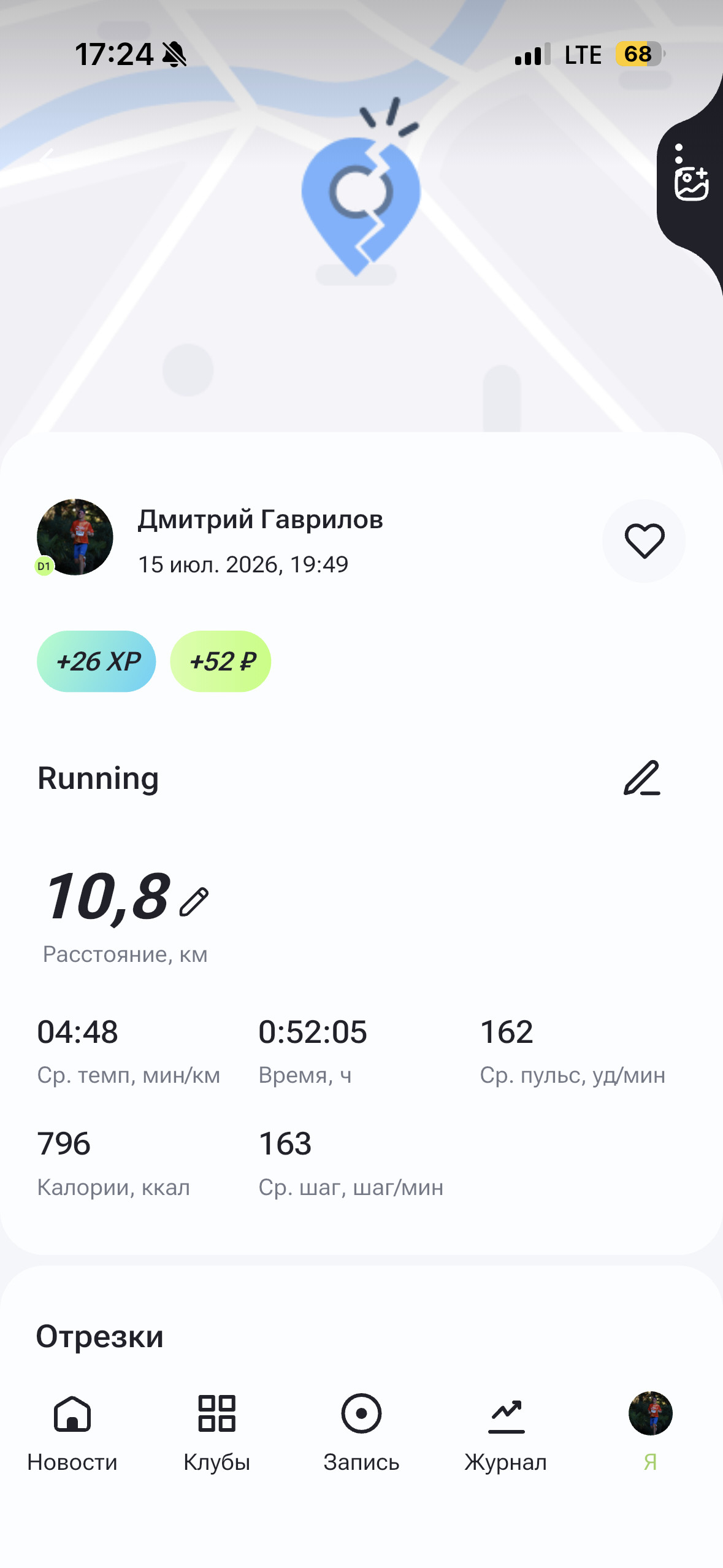Screen dimensions: 723x1568
Task: Open the three-dot more options menu
Action: pos(679,153)
